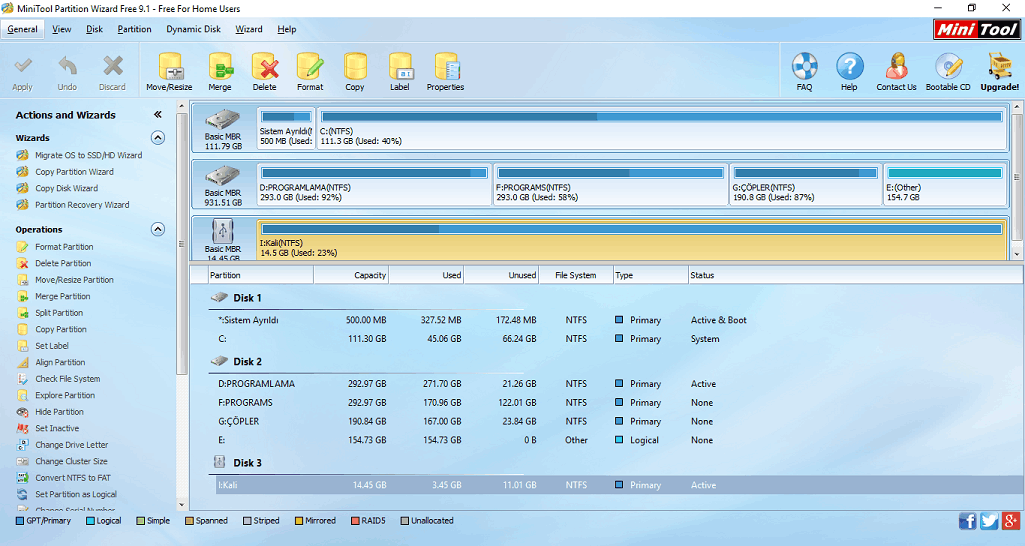Image resolution: width=1025 pixels, height=546 pixels.
Task: Collapse the Wizards section
Action: click(158, 138)
